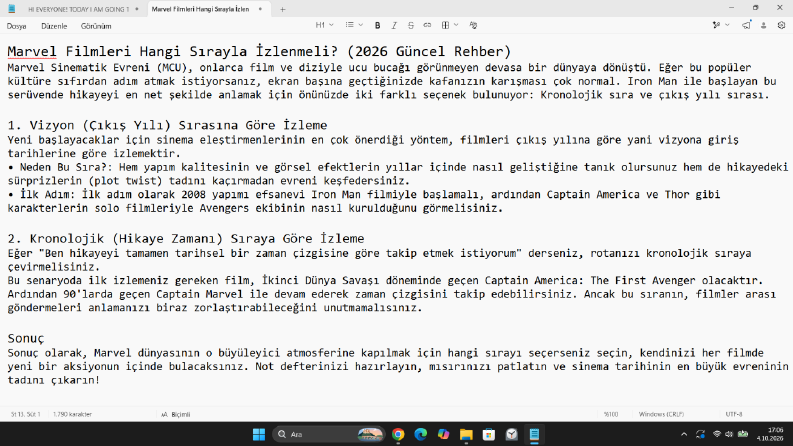Show hidden system tray icons chevron
Image resolution: width=793 pixels, height=446 pixels.
684,434
